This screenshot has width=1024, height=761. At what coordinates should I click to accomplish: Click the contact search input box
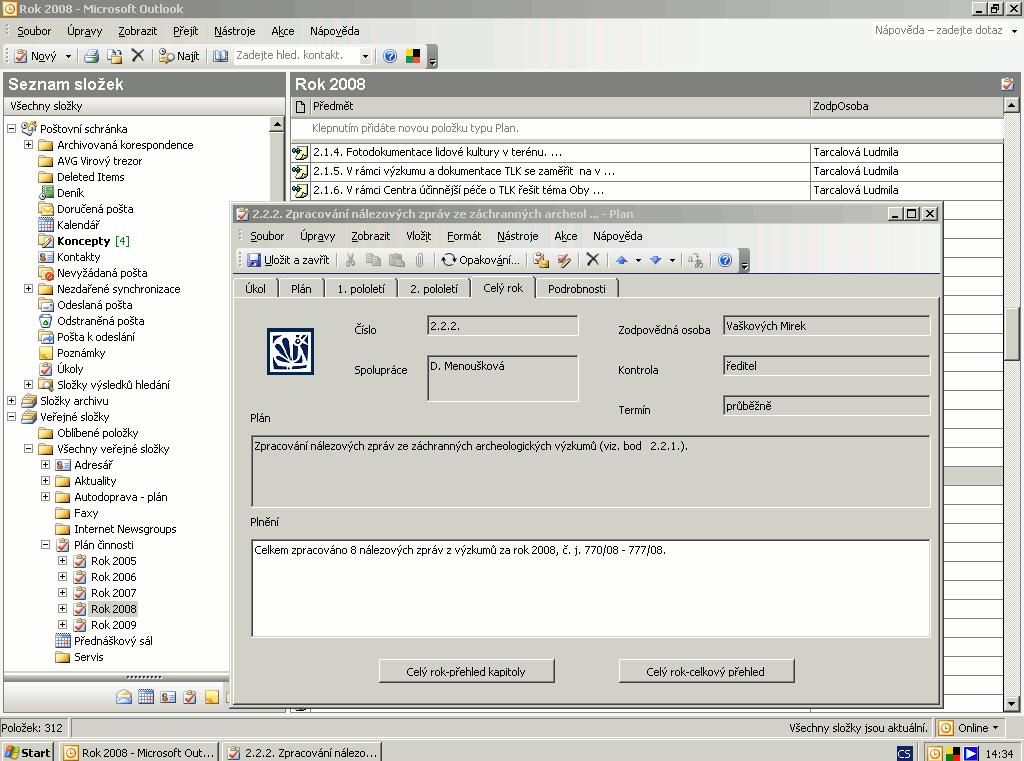pos(296,56)
